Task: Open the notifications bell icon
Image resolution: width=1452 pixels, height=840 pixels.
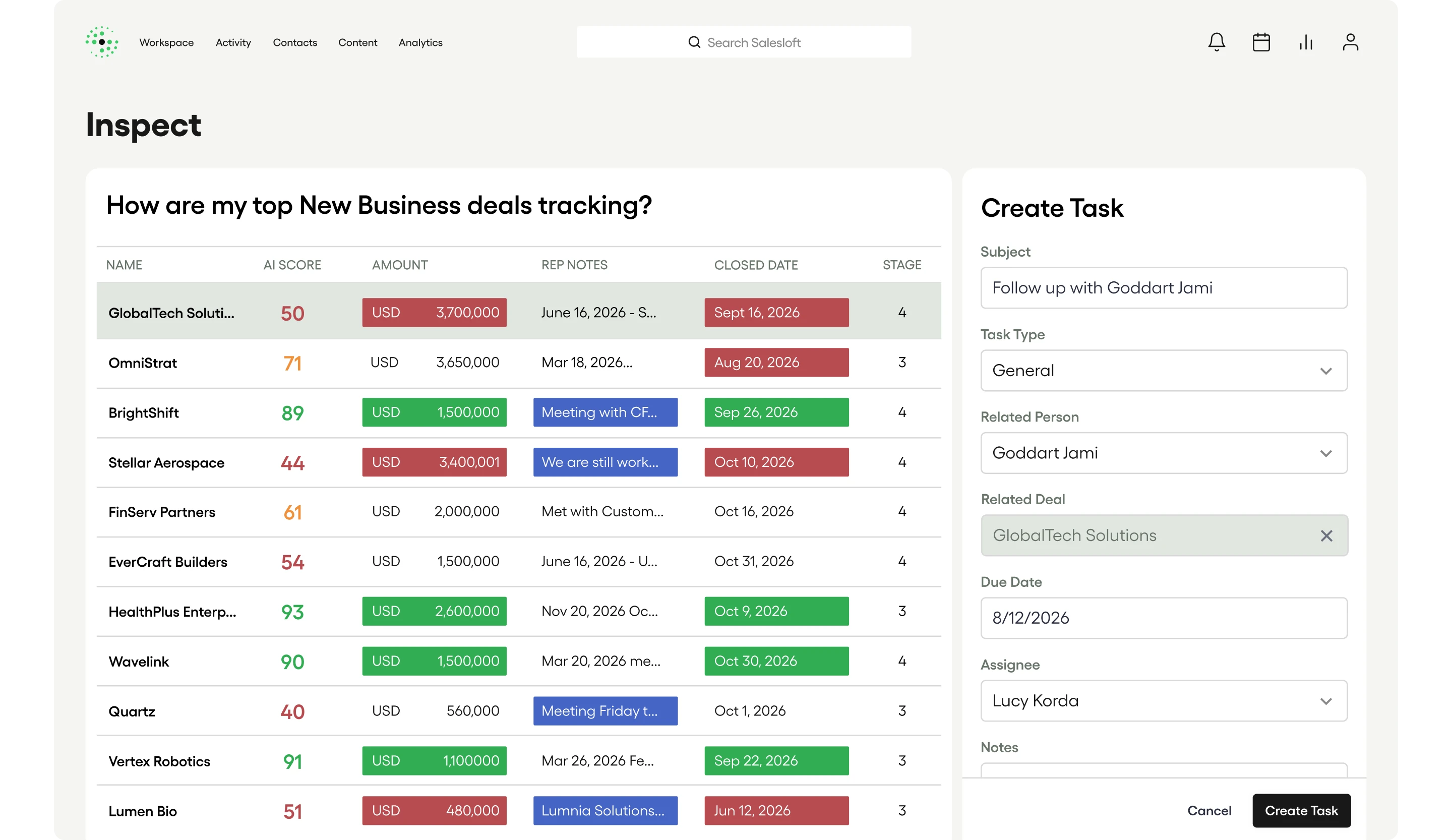Action: tap(1217, 42)
